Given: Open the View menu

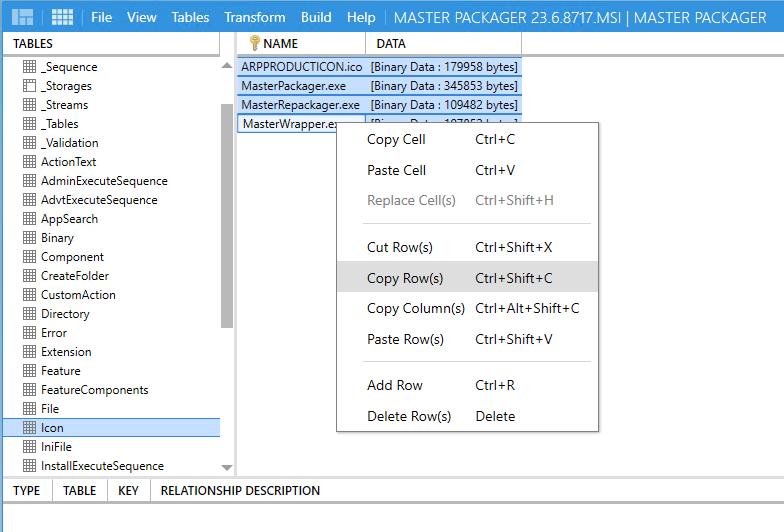Looking at the screenshot, I should 142,18.
